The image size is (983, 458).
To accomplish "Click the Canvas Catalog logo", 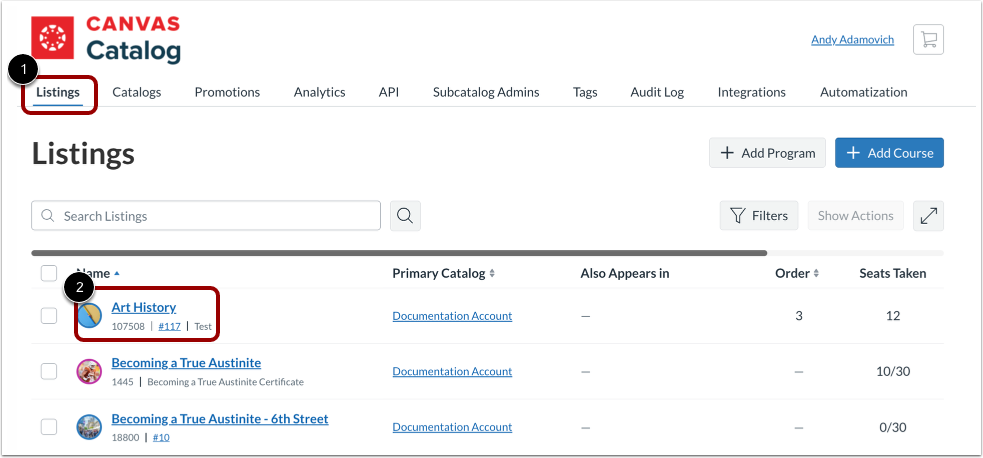I will [x=106, y=39].
